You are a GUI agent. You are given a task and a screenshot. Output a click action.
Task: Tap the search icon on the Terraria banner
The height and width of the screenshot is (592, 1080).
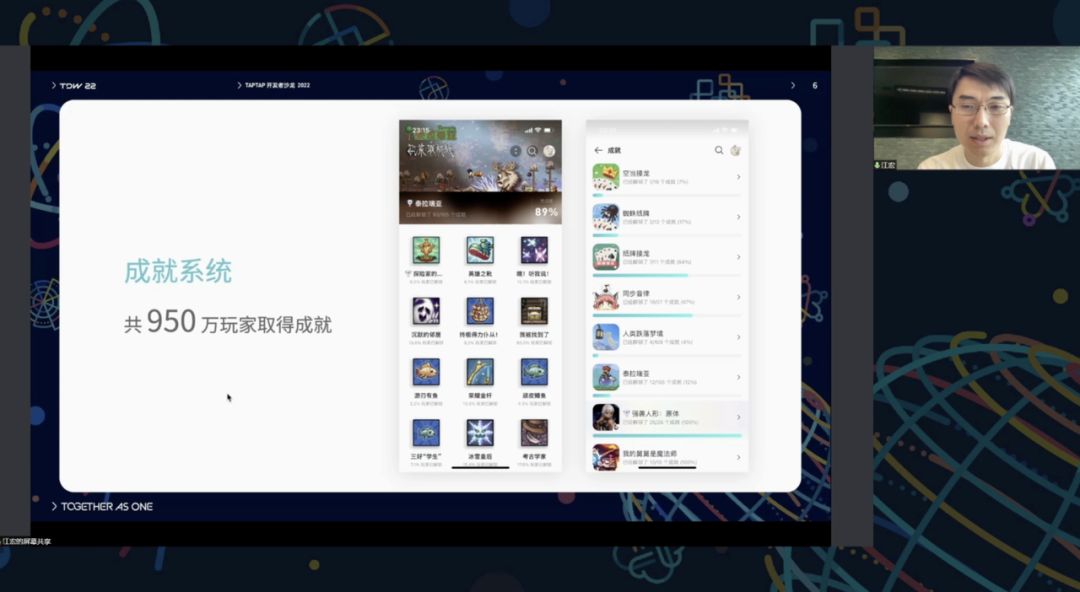(532, 151)
